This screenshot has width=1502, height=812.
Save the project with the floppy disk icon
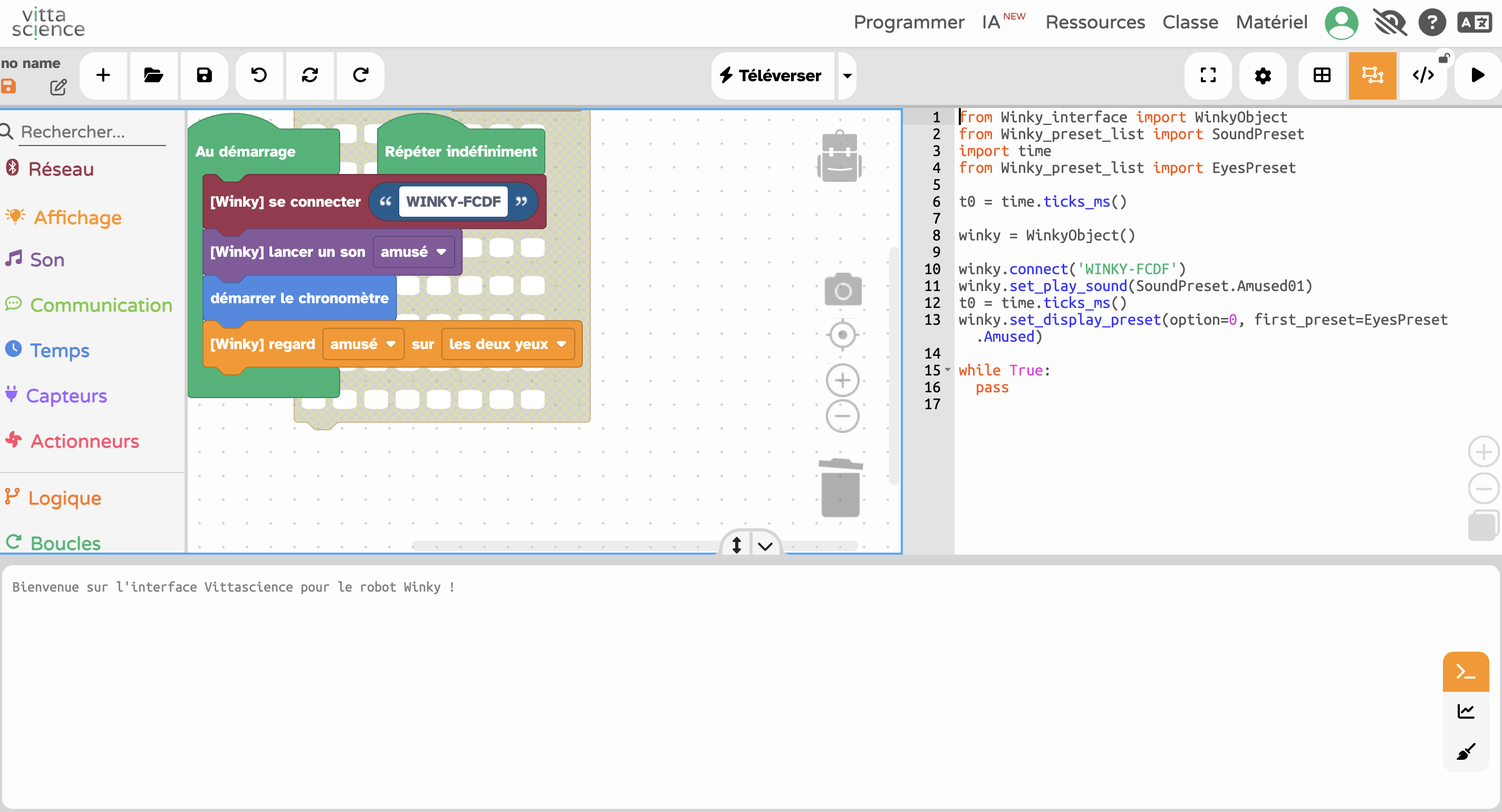coord(204,75)
